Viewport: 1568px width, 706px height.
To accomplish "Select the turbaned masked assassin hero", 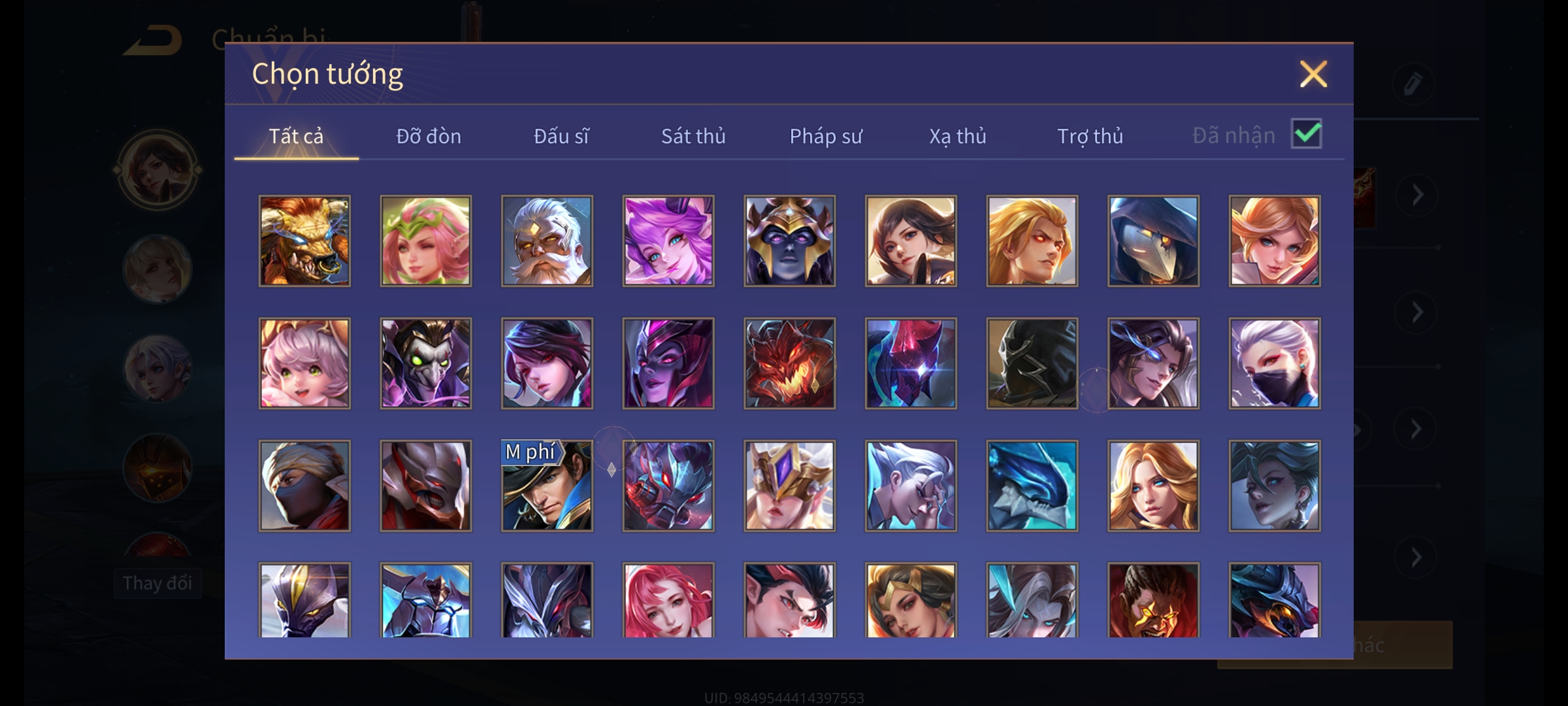I will tap(304, 485).
